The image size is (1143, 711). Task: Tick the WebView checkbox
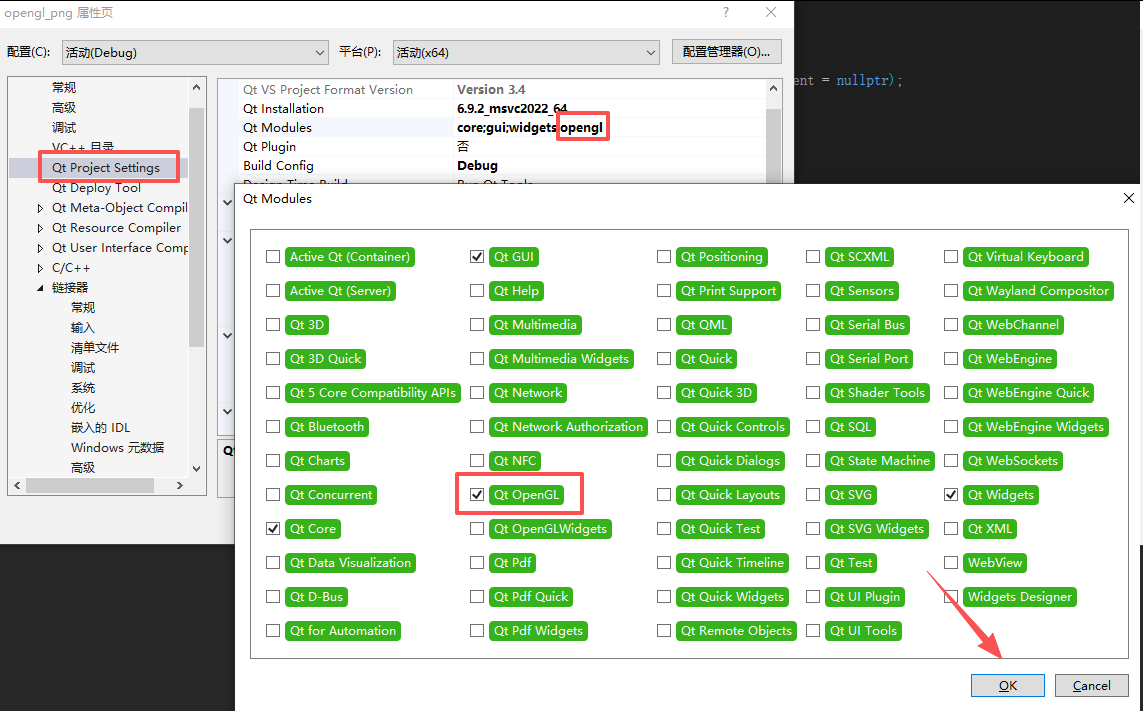pos(951,563)
